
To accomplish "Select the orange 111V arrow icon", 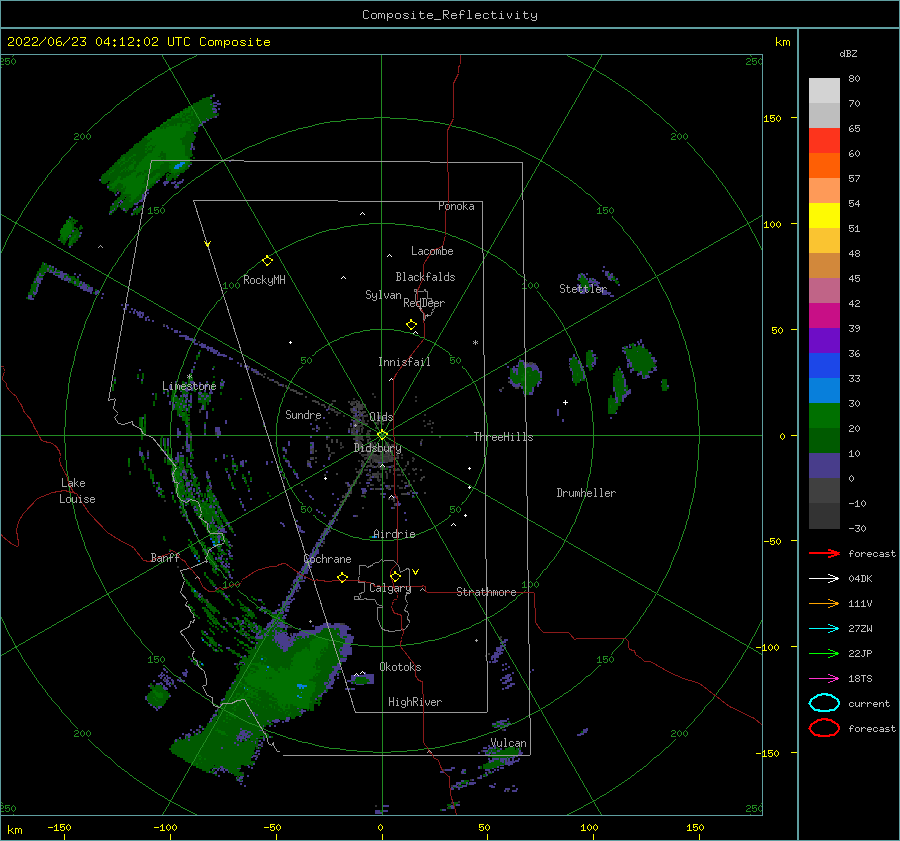I will 824,603.
